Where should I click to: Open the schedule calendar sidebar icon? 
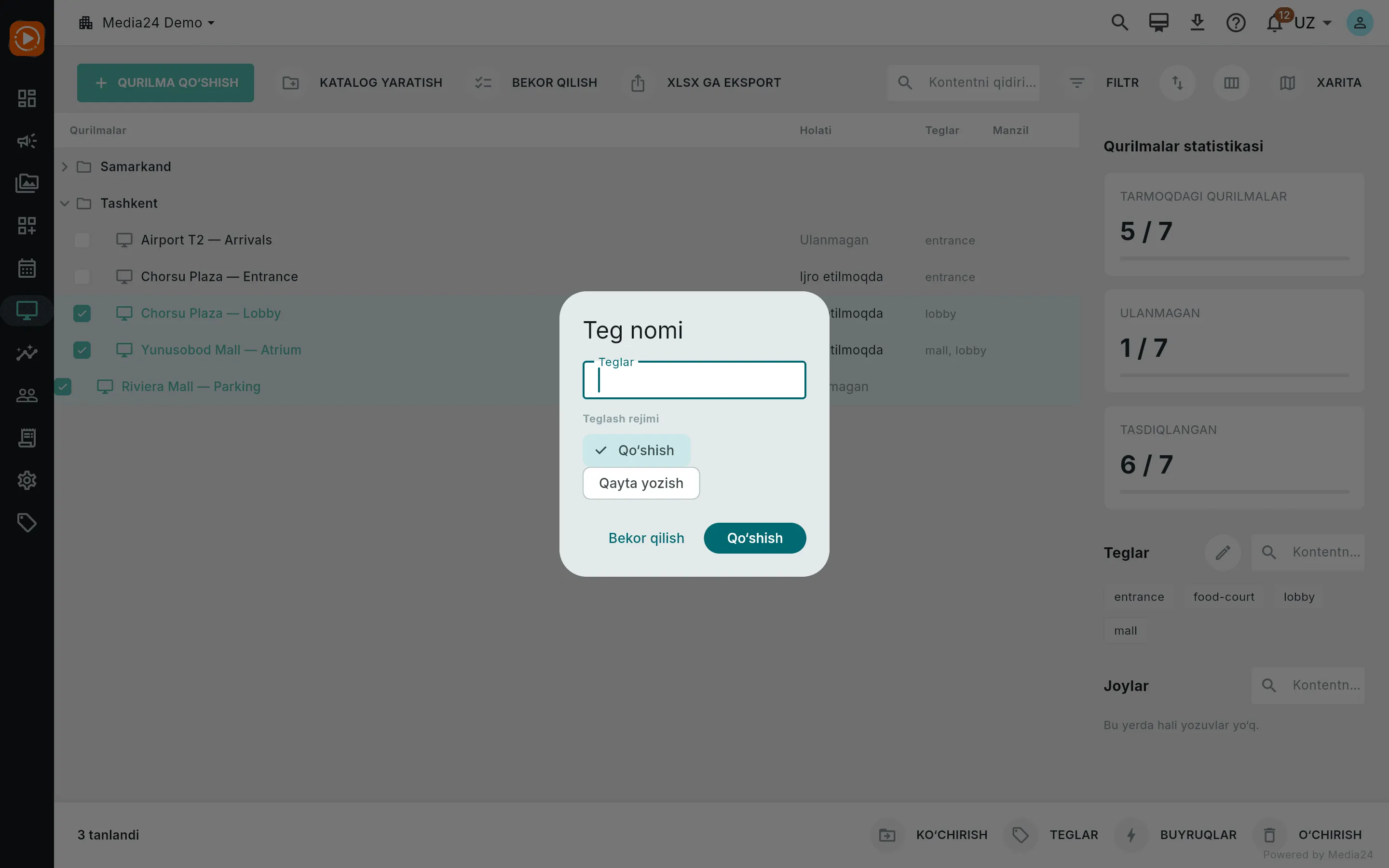27,268
